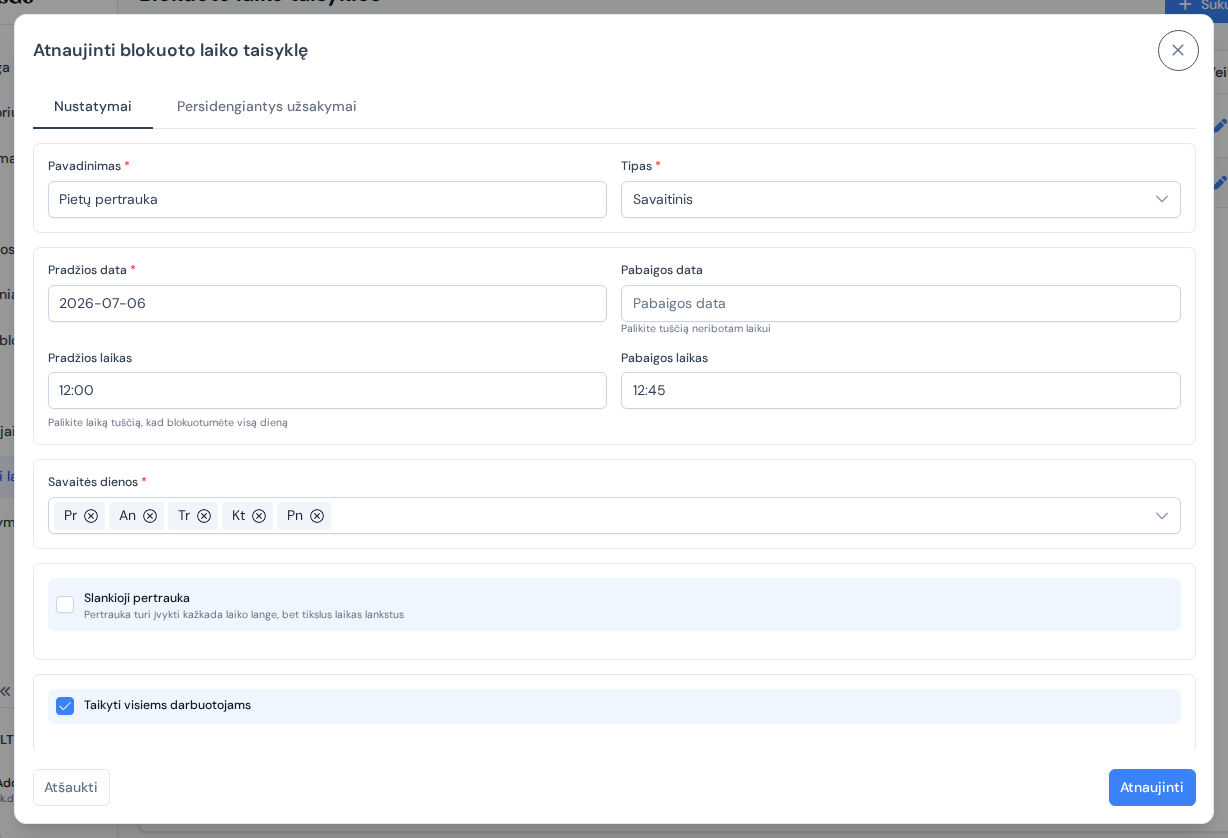The image size is (1228, 838).
Task: Click the Atnaujinti button
Action: 1152,787
